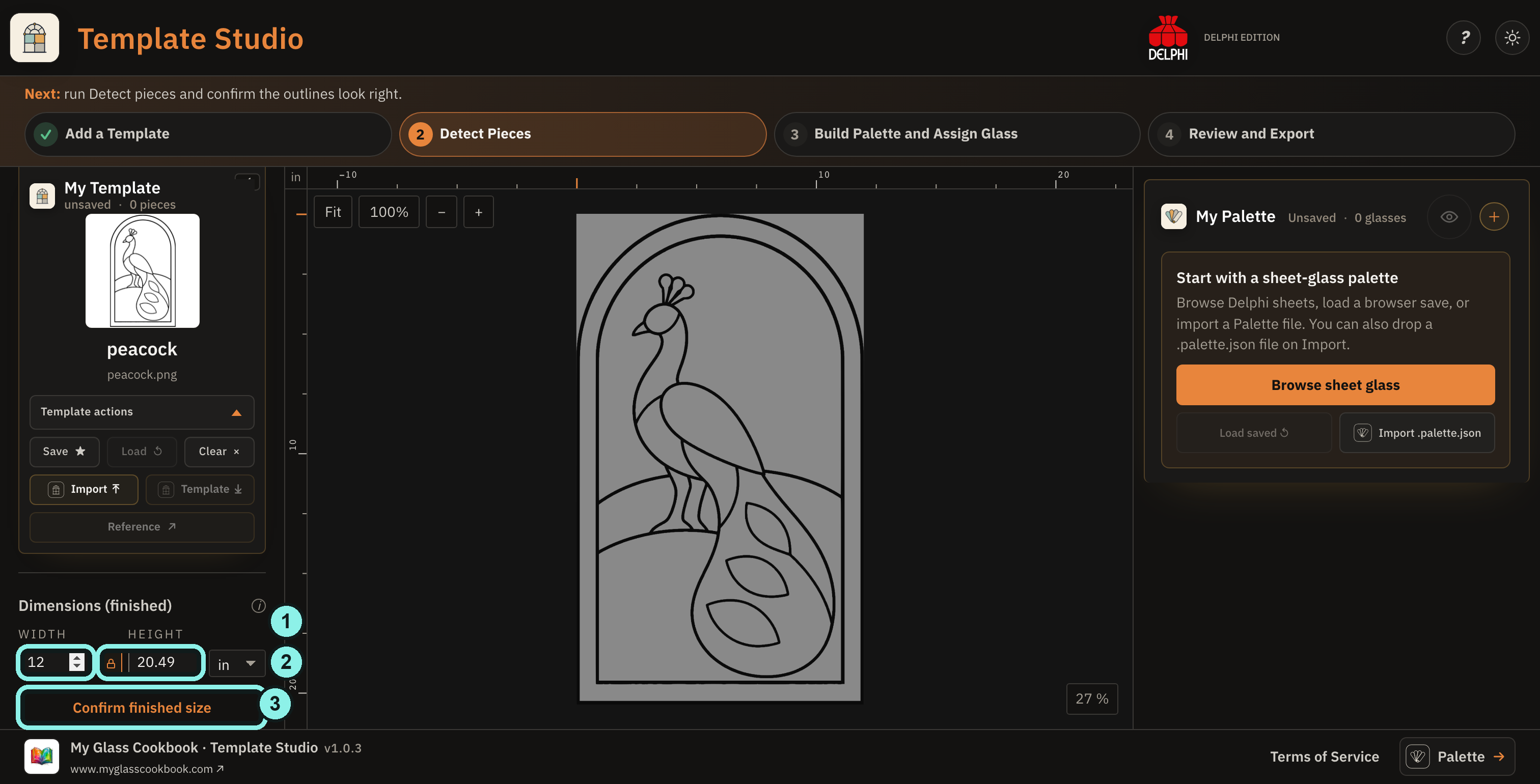1540x784 pixels.
Task: Click Browse sheet glass button
Action: pyautogui.click(x=1335, y=385)
